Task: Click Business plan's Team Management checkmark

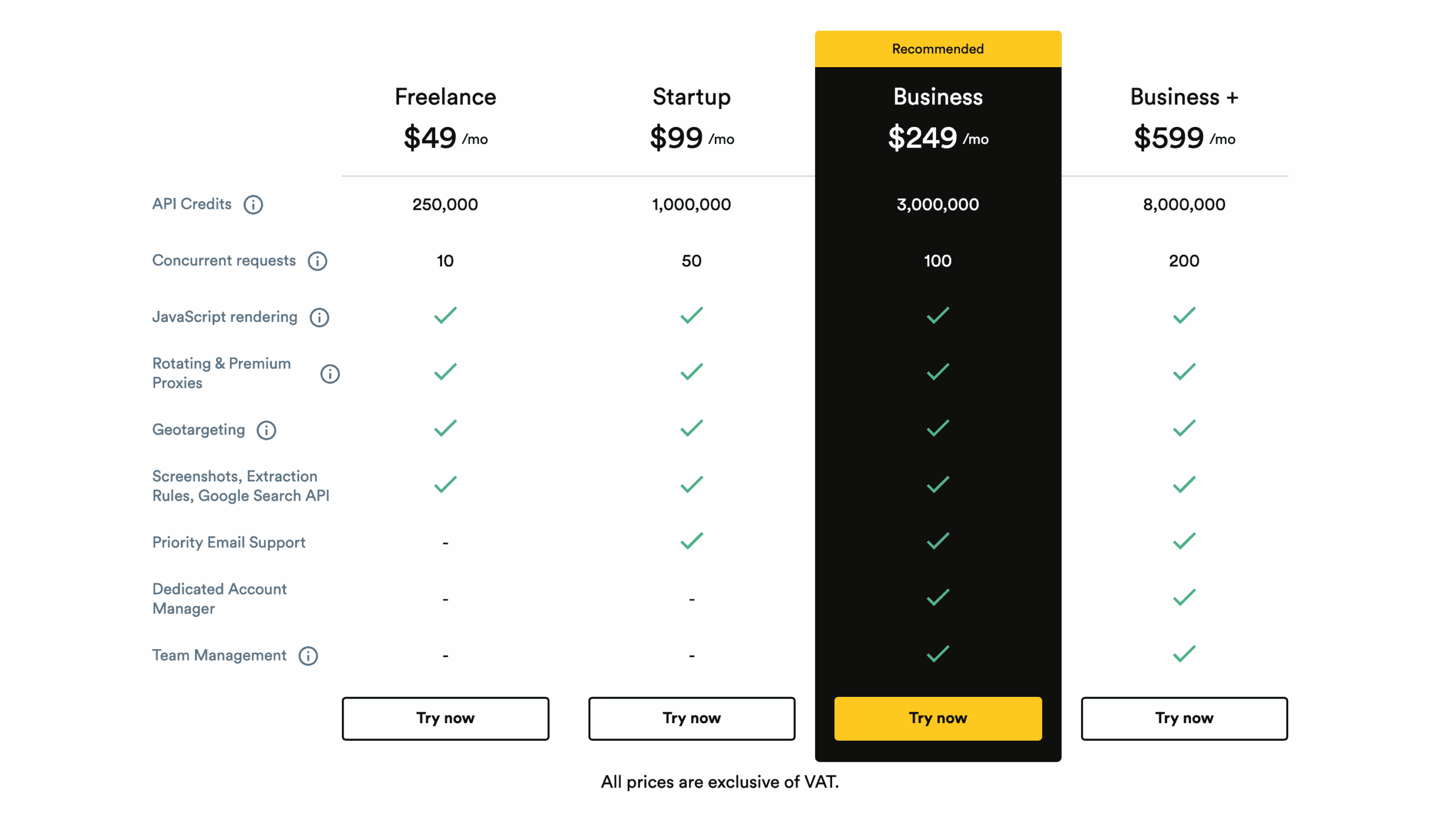Action: [938, 654]
